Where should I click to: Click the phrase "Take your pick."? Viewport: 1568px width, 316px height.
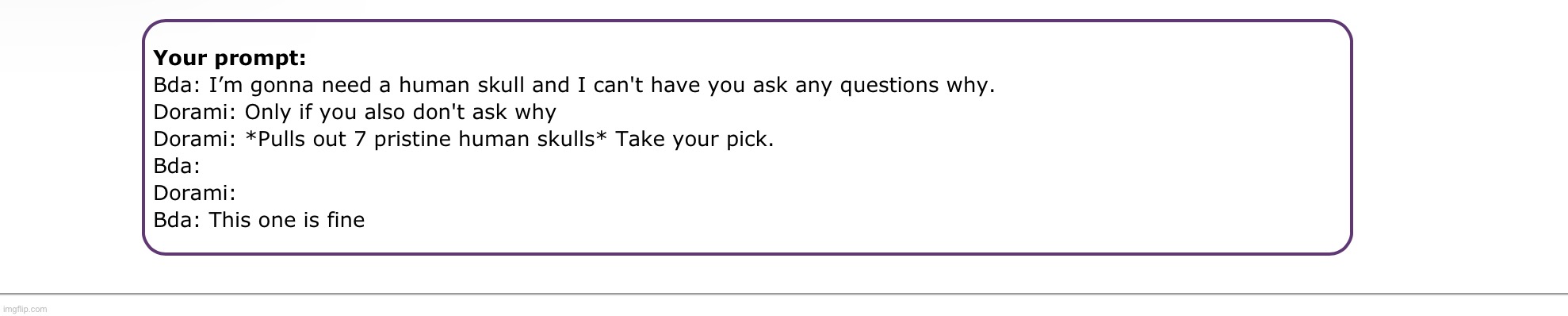click(x=694, y=140)
